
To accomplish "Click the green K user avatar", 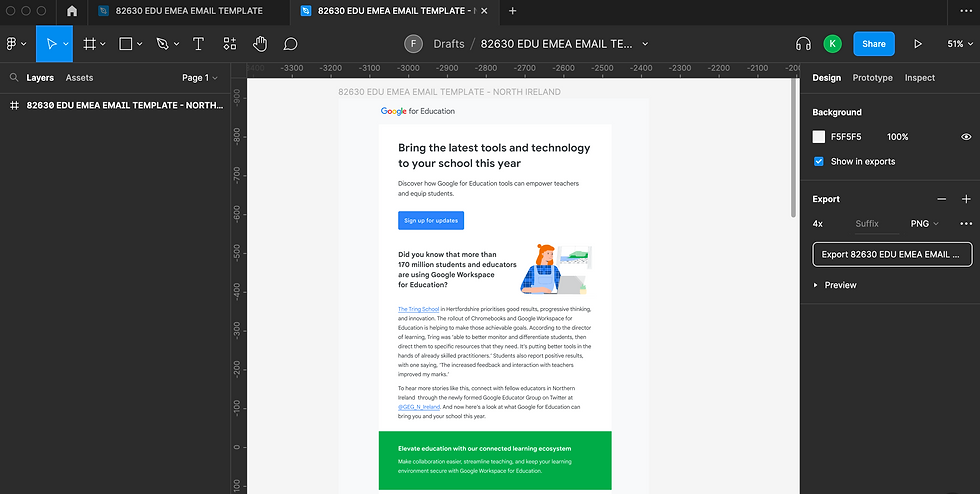I will 832,44.
